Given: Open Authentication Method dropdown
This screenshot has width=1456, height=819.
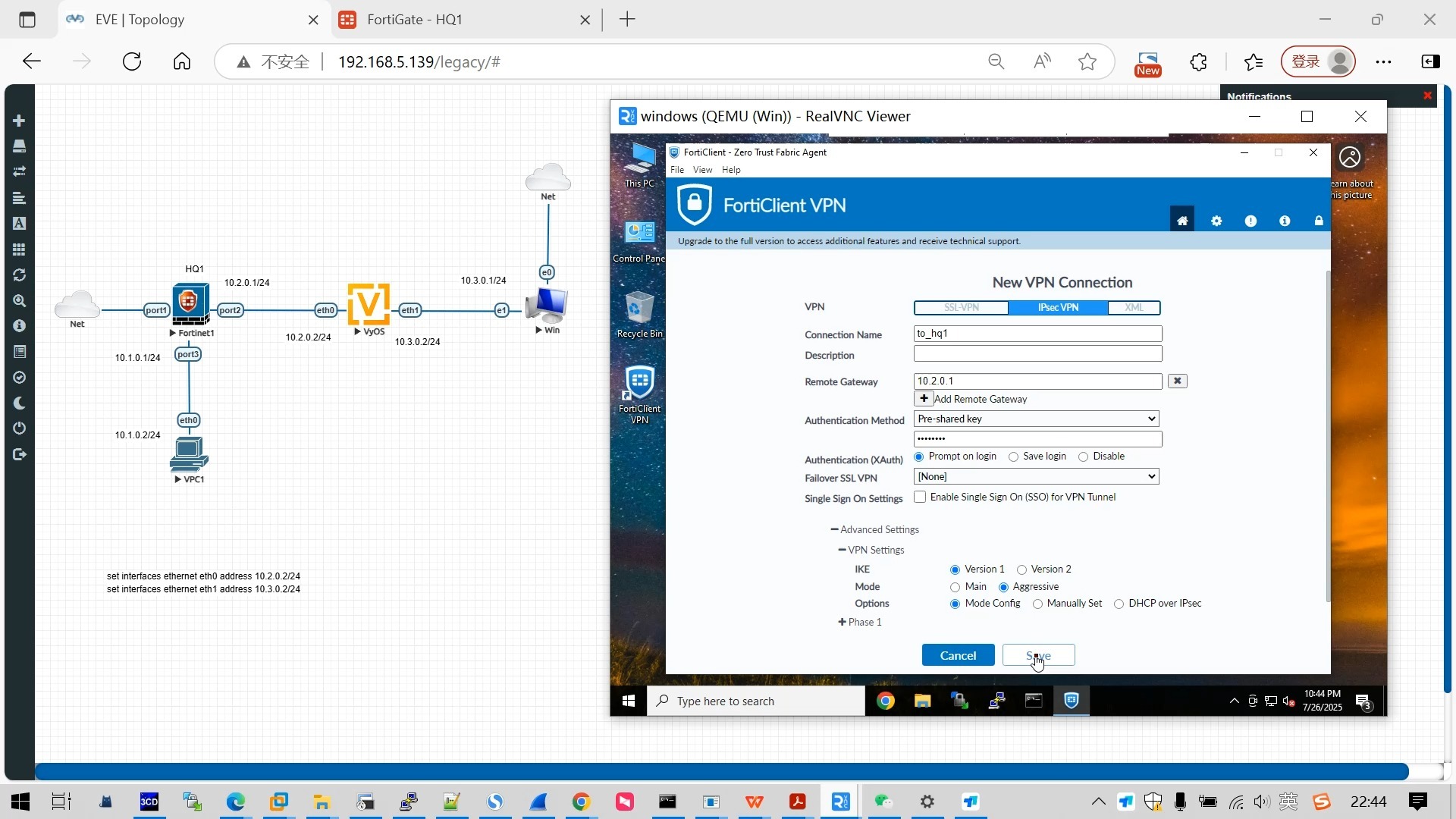Looking at the screenshot, I should pyautogui.click(x=1037, y=419).
